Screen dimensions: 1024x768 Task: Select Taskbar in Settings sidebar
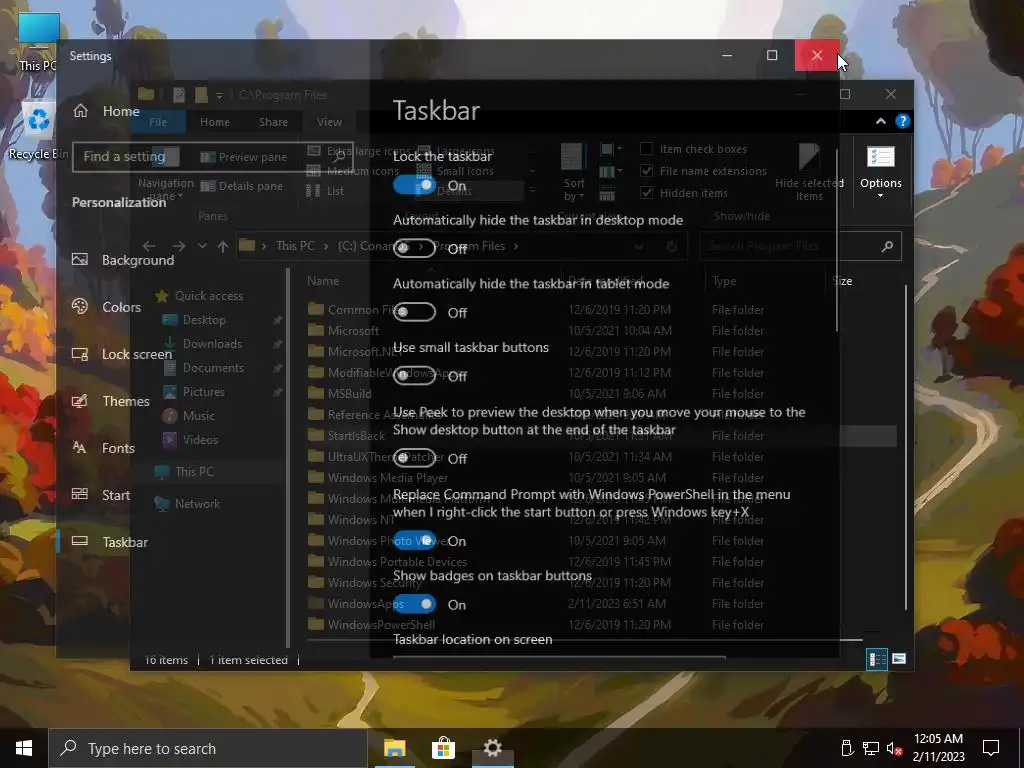110,542
